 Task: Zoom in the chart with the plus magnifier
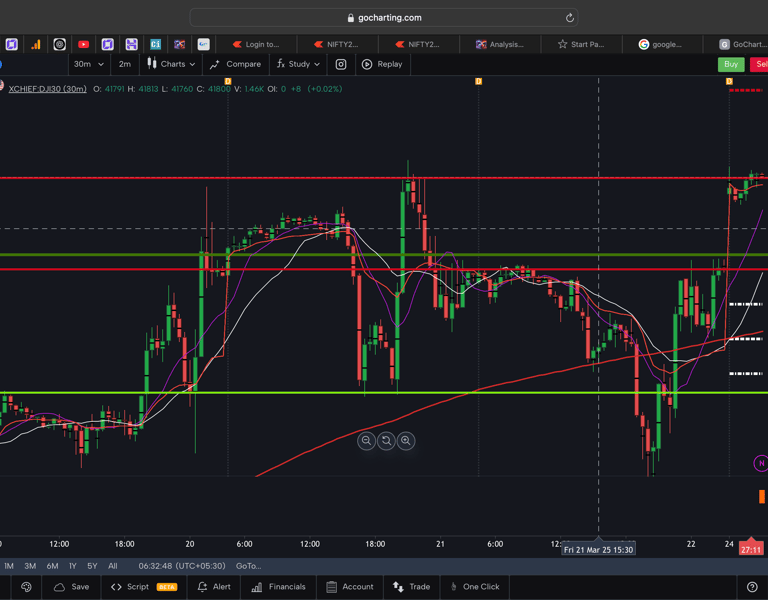(x=406, y=441)
